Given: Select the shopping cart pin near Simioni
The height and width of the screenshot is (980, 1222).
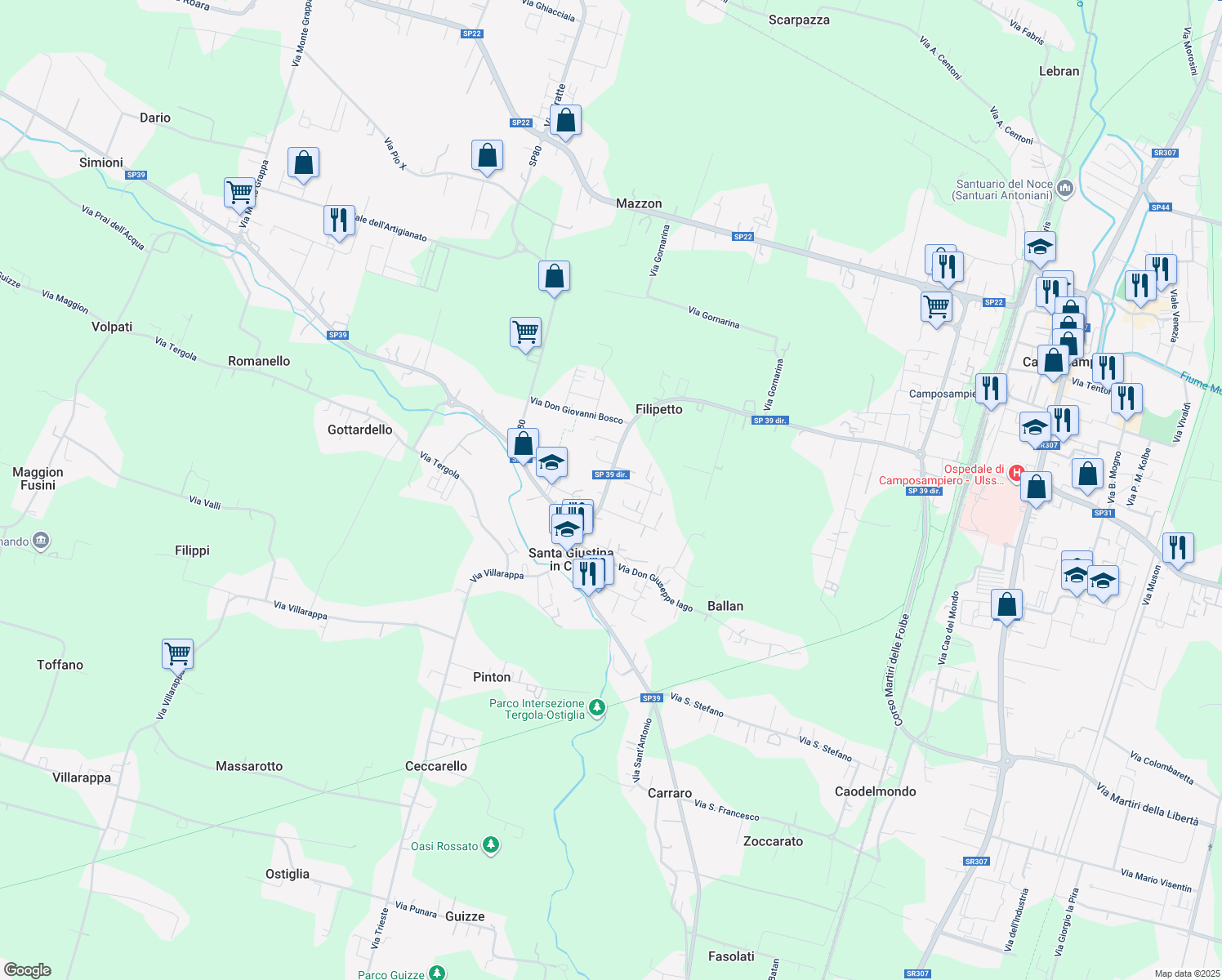Looking at the screenshot, I should pyautogui.click(x=239, y=194).
